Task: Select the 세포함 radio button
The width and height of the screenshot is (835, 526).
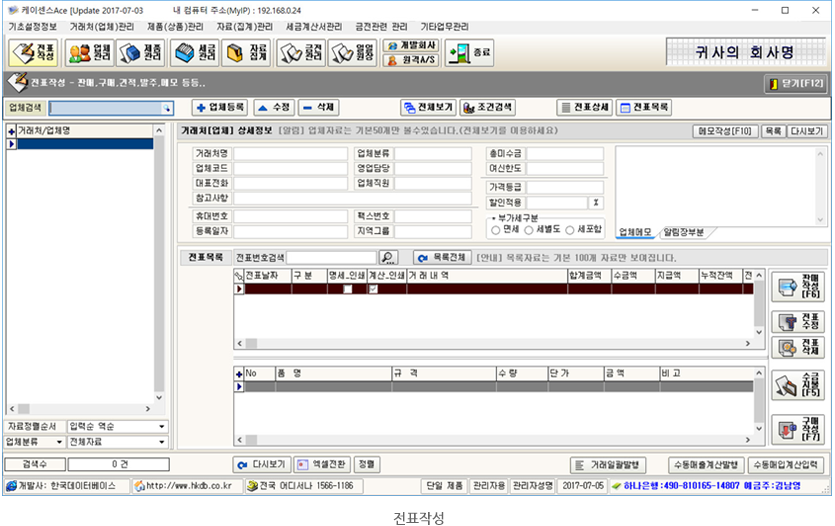Action: (x=570, y=230)
